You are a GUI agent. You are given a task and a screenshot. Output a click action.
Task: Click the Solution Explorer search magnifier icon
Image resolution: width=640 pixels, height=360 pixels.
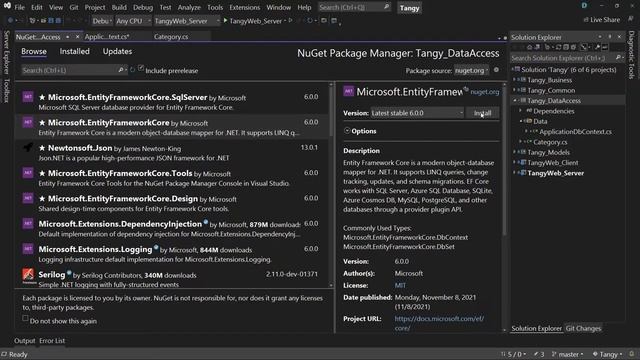(618, 58)
